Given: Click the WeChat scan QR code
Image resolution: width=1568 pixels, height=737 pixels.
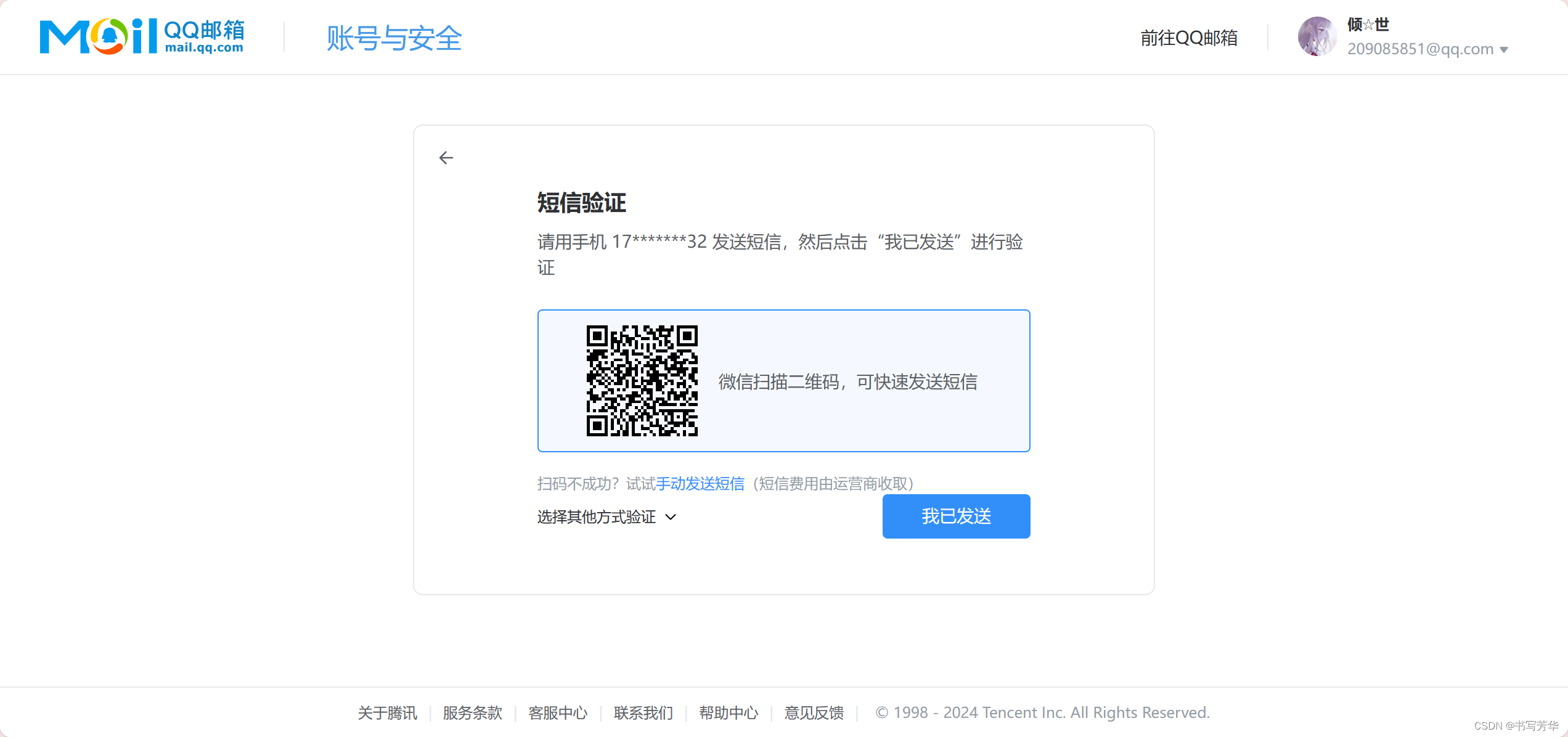Looking at the screenshot, I should coord(642,380).
